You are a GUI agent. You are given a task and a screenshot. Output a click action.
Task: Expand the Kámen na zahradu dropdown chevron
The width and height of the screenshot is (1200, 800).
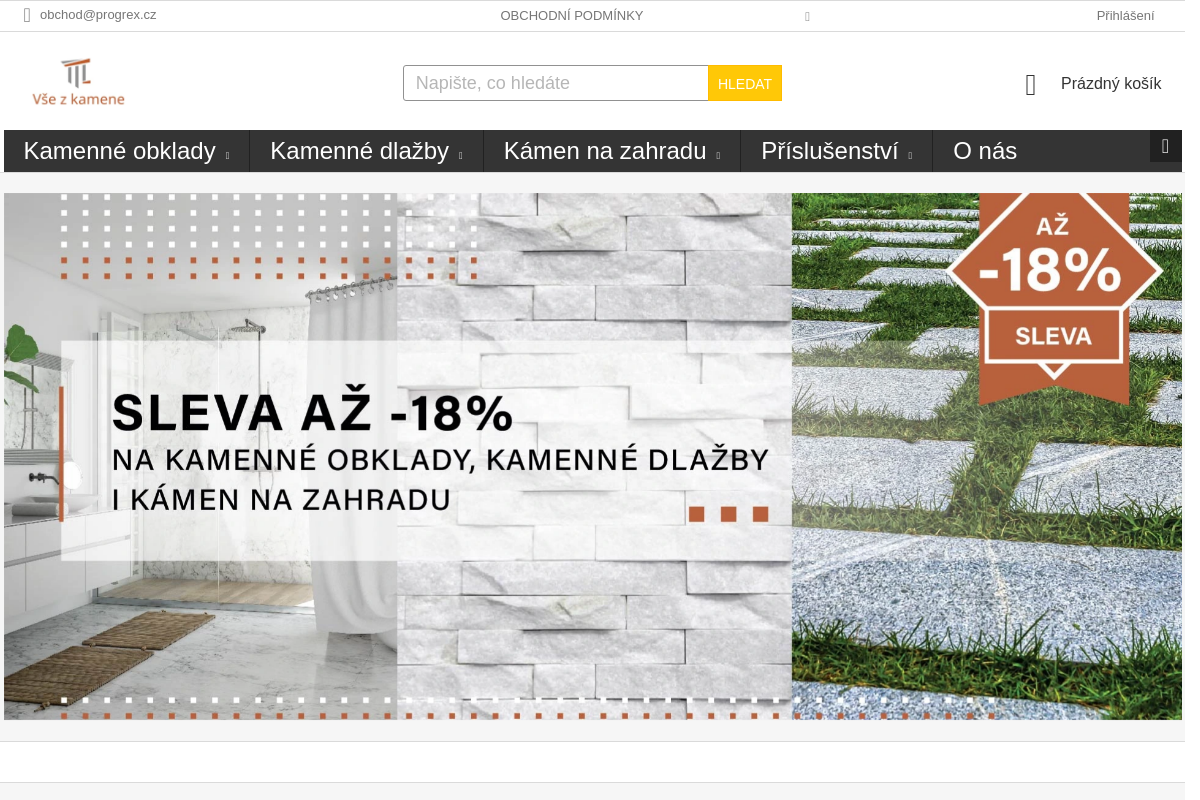(717, 155)
